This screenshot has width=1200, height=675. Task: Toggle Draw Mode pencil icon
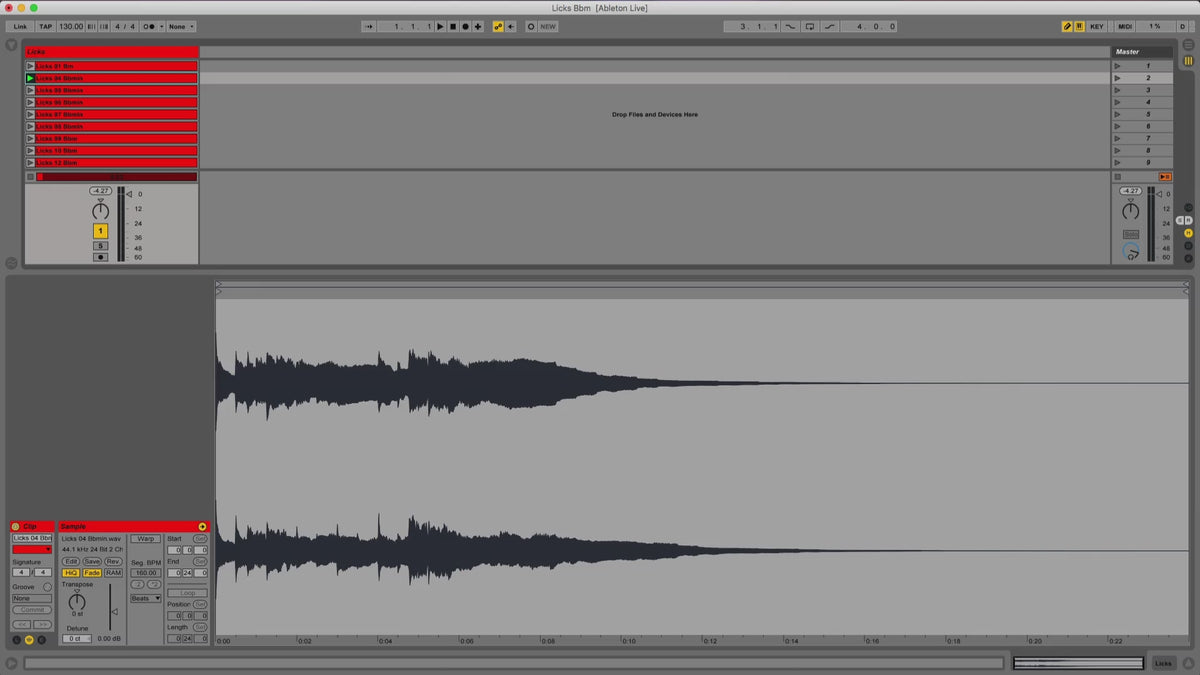(1067, 27)
